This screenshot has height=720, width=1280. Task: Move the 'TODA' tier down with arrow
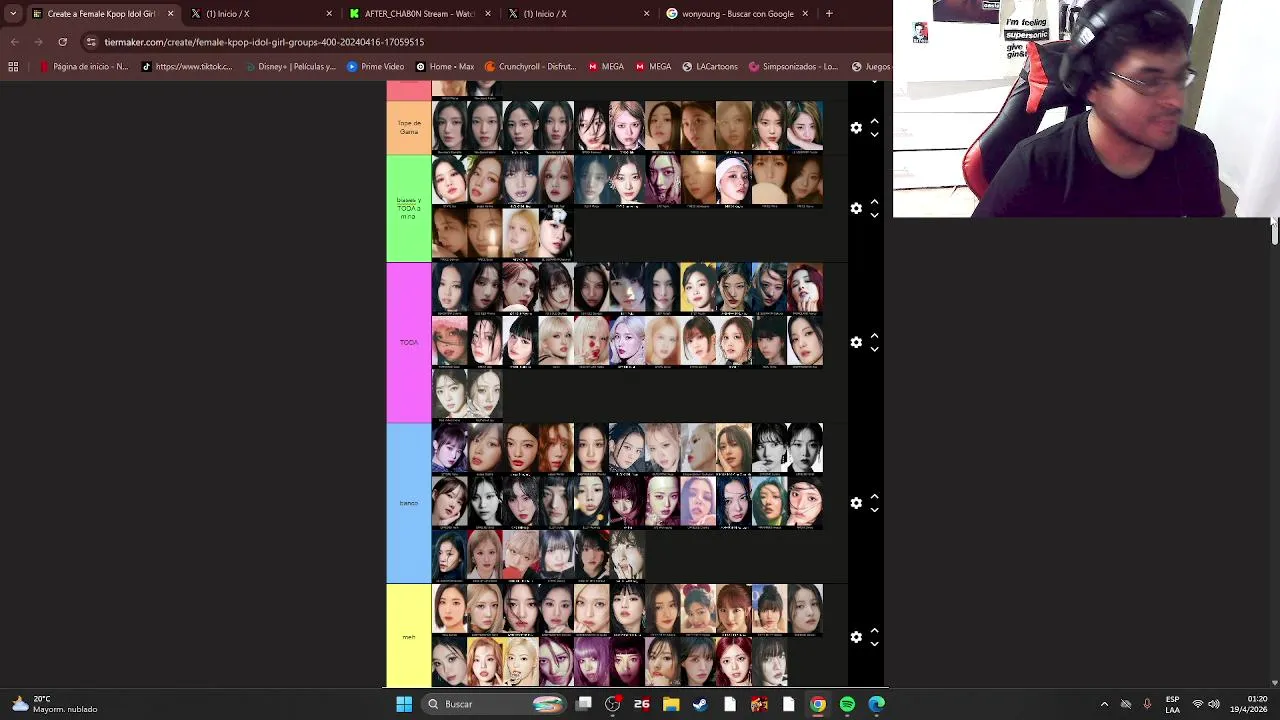click(x=874, y=349)
